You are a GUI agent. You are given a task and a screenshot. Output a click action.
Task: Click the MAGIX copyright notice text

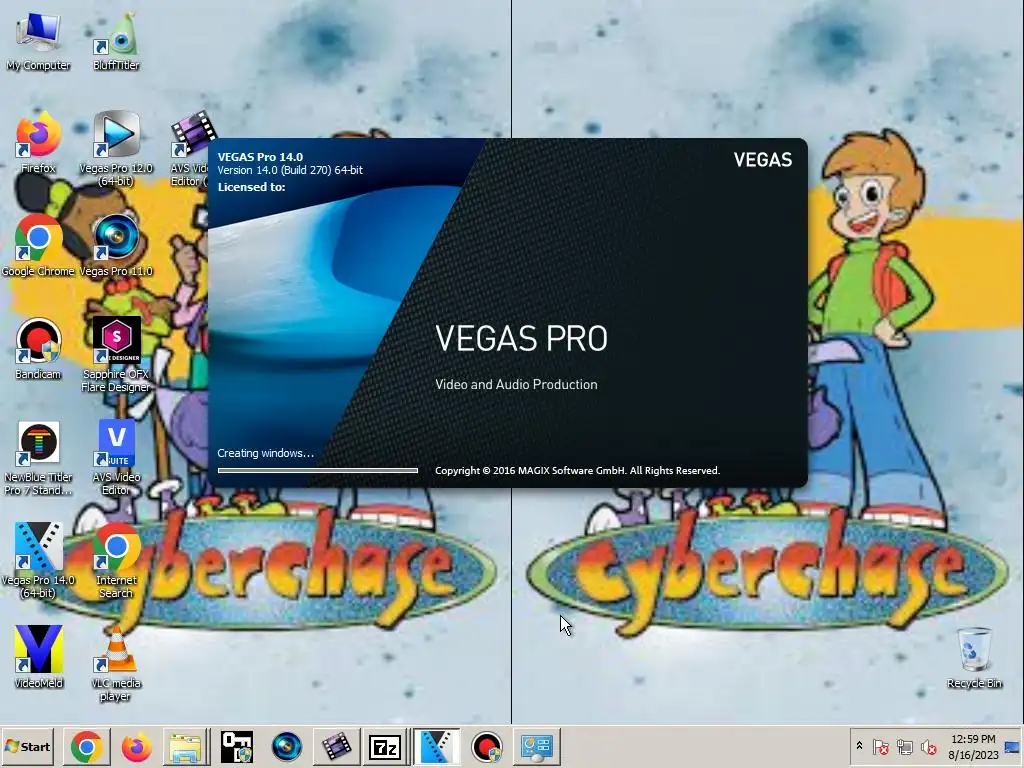tap(577, 470)
